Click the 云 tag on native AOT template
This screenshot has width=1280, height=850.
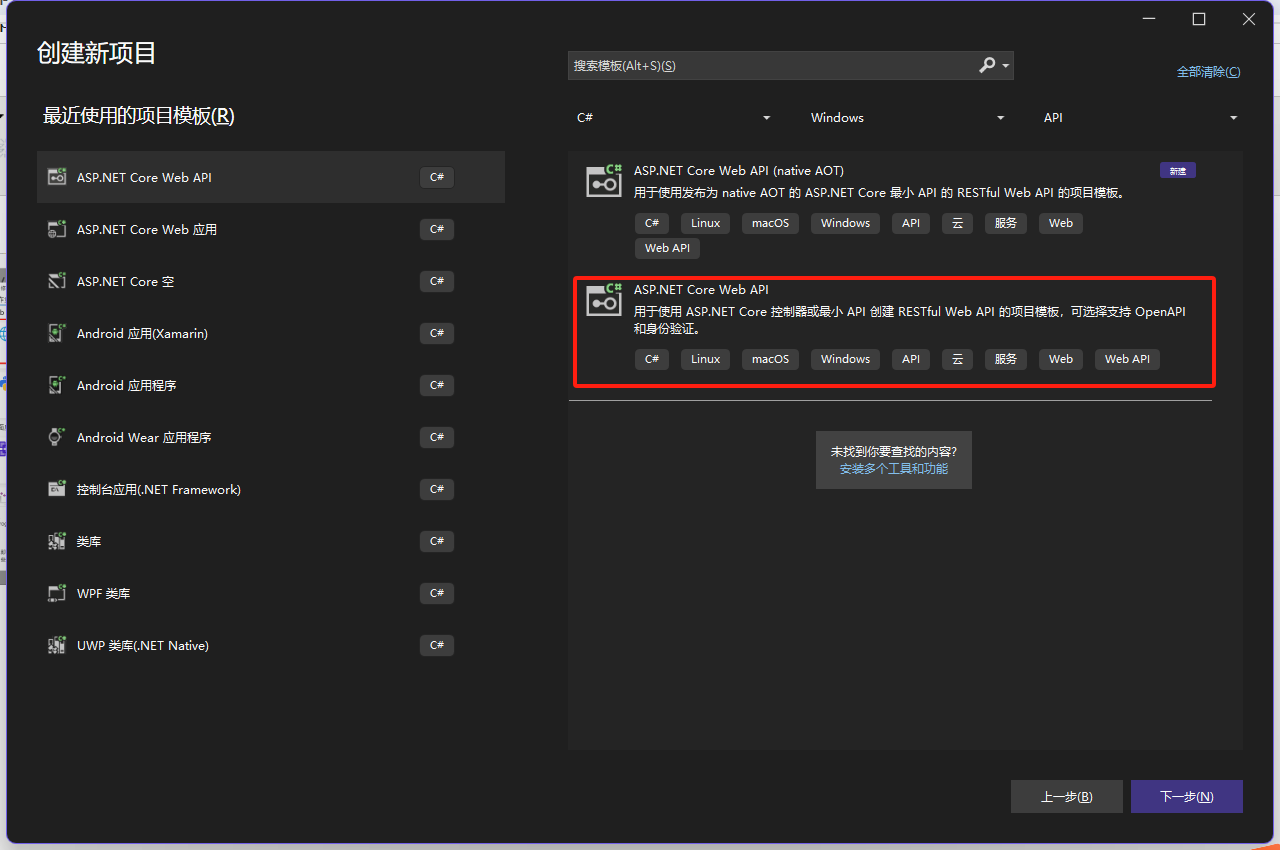click(957, 223)
